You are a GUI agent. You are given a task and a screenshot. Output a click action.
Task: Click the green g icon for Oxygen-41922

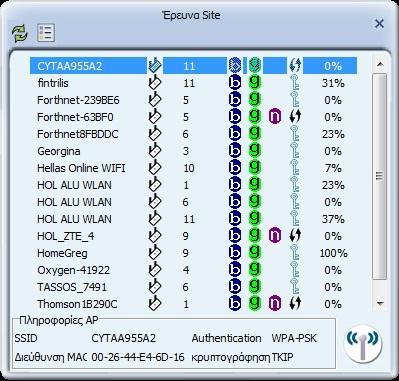pos(255,269)
